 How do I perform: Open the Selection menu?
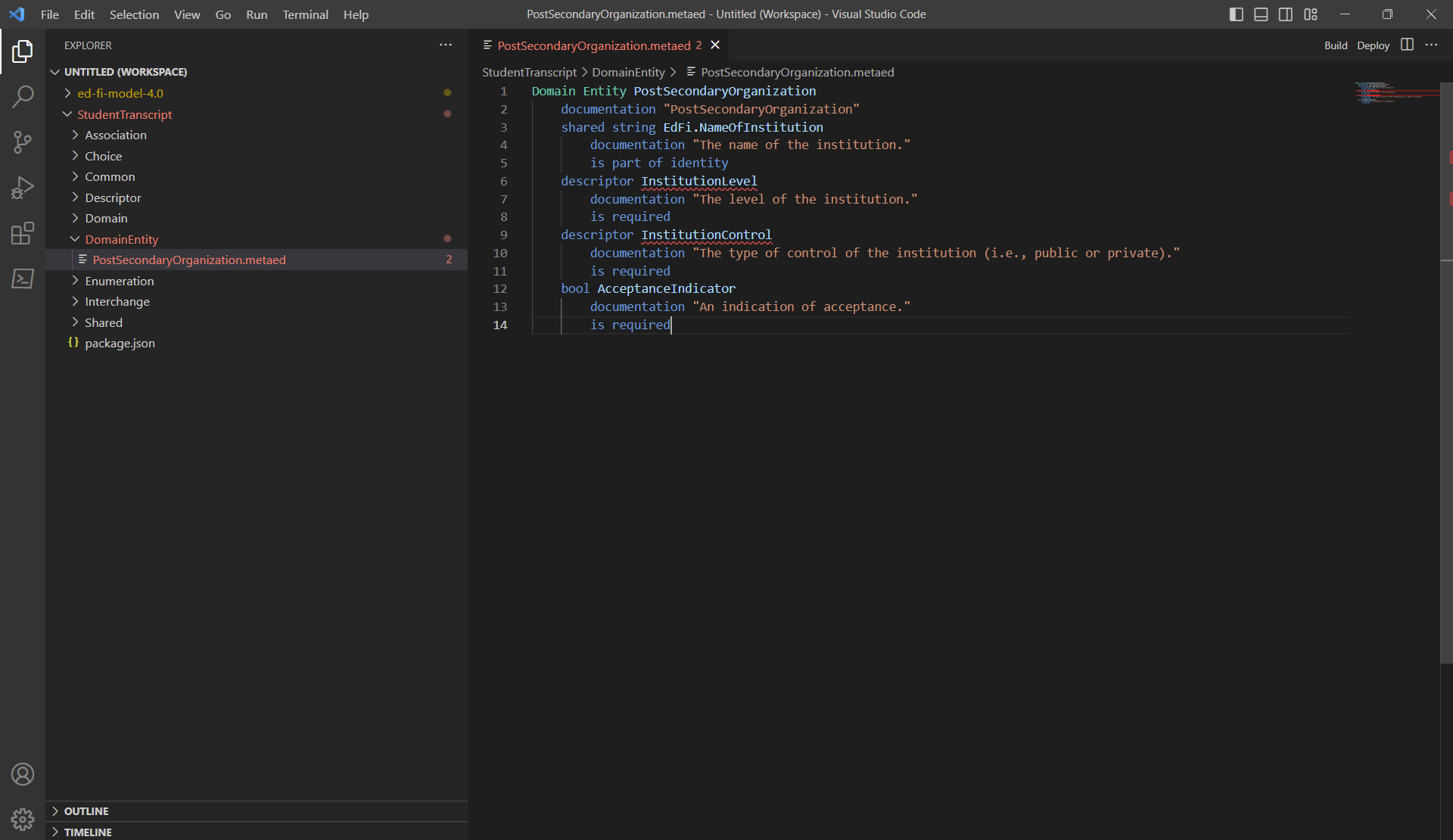[x=134, y=14]
